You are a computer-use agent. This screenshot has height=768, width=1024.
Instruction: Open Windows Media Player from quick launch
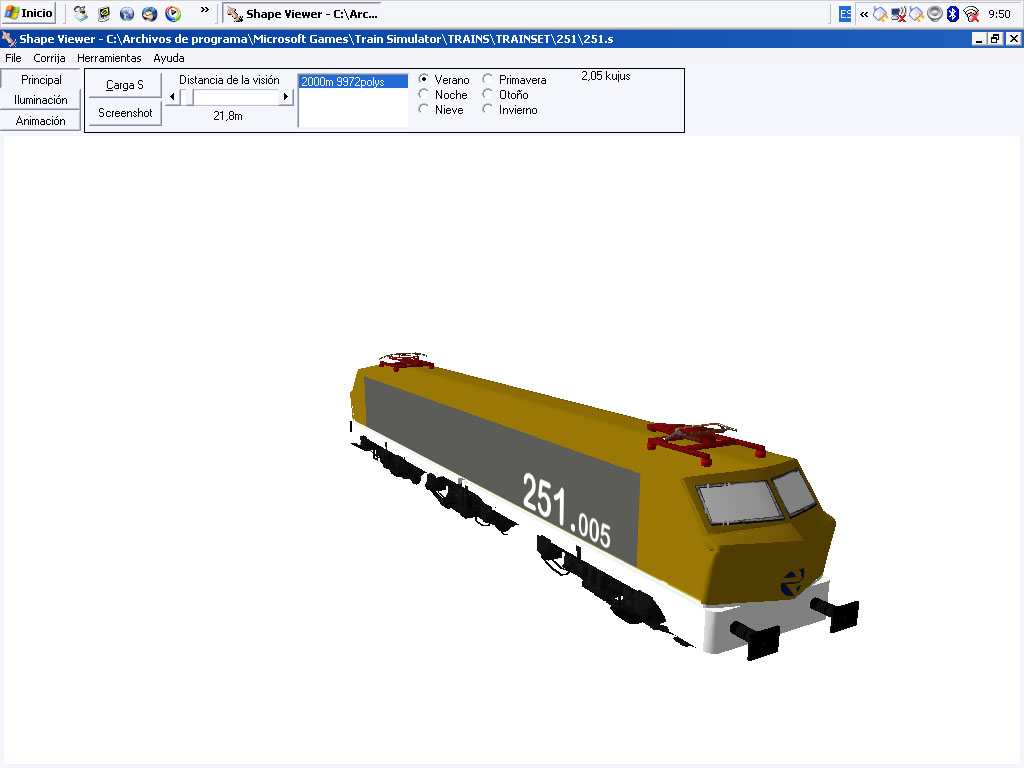173,14
